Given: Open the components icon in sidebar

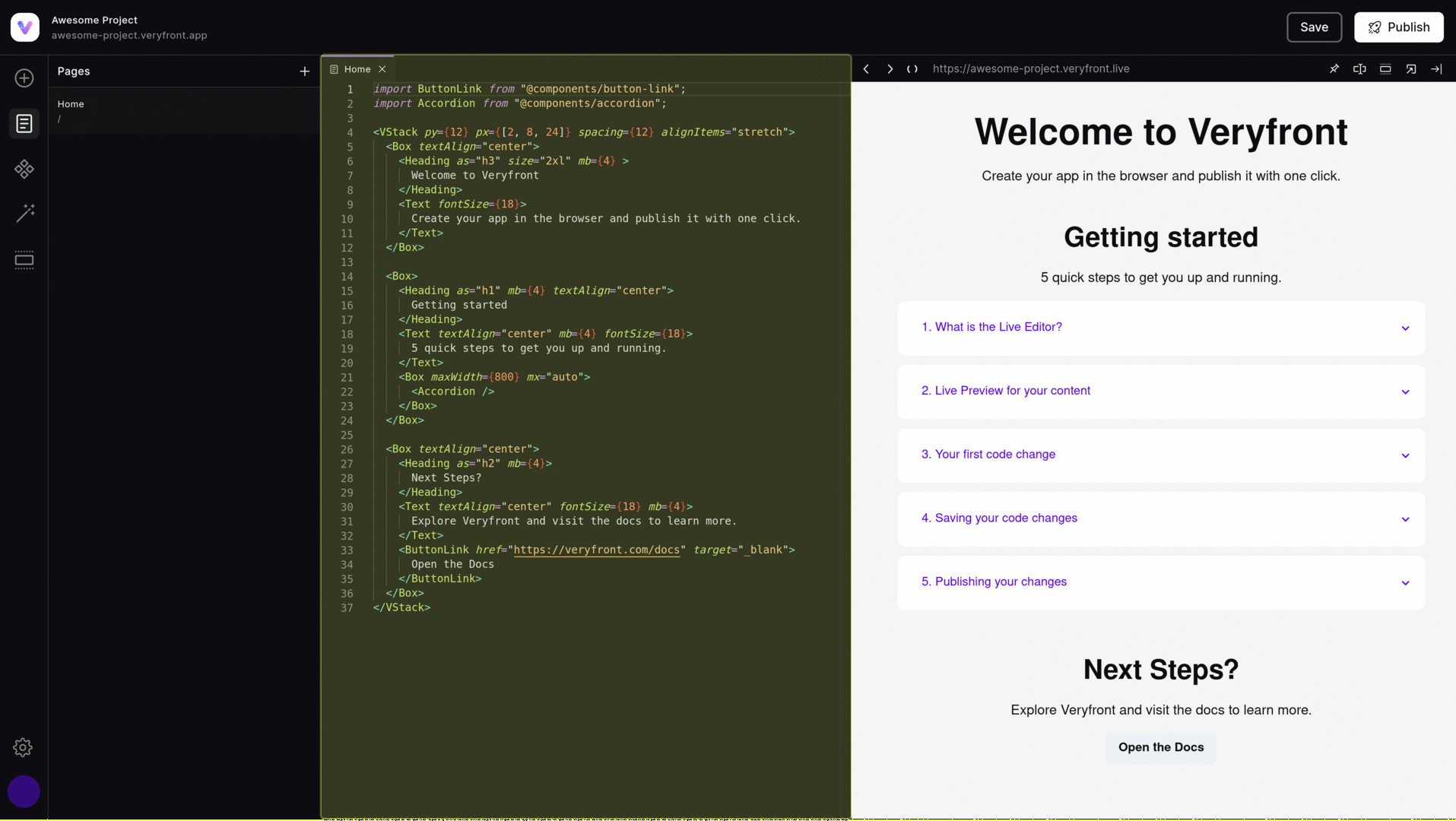Looking at the screenshot, I should 24,169.
